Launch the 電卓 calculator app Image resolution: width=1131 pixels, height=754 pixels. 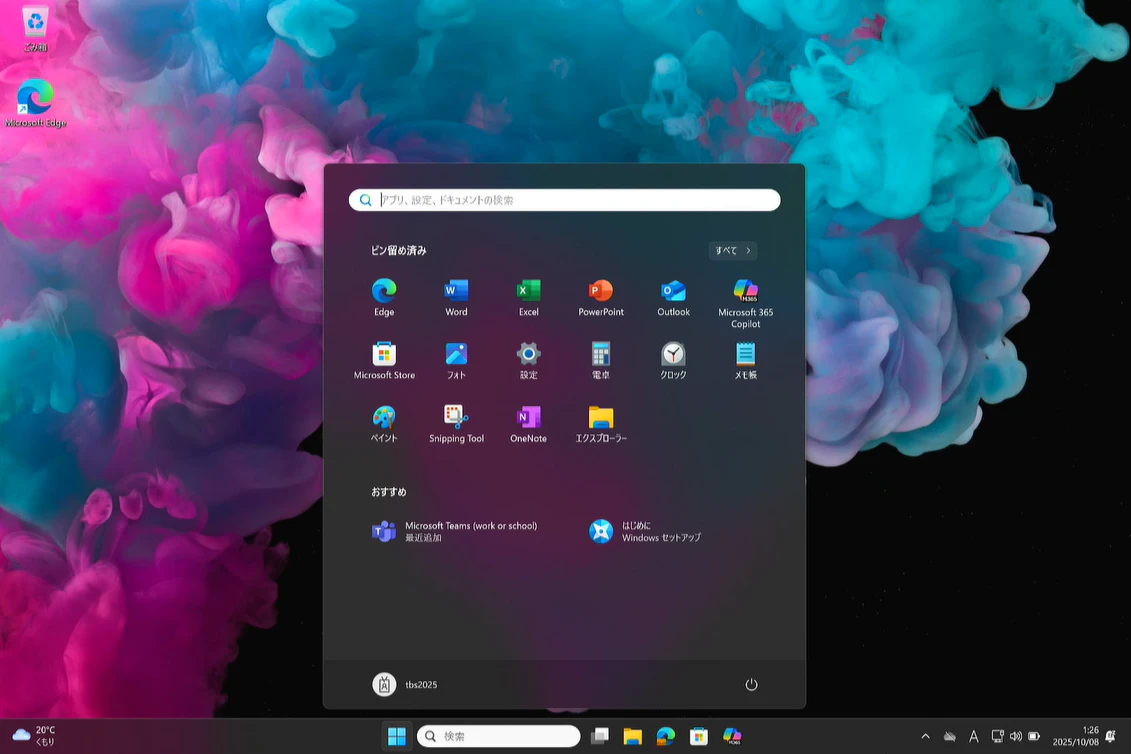click(x=601, y=361)
